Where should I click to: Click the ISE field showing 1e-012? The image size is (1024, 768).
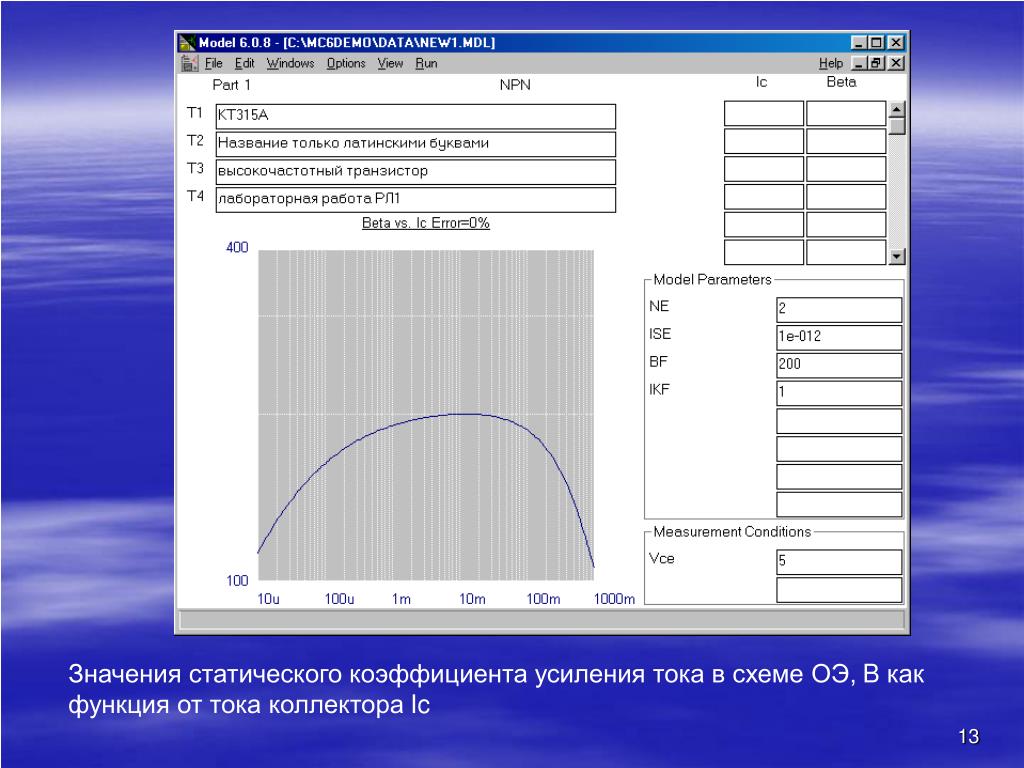coord(839,338)
